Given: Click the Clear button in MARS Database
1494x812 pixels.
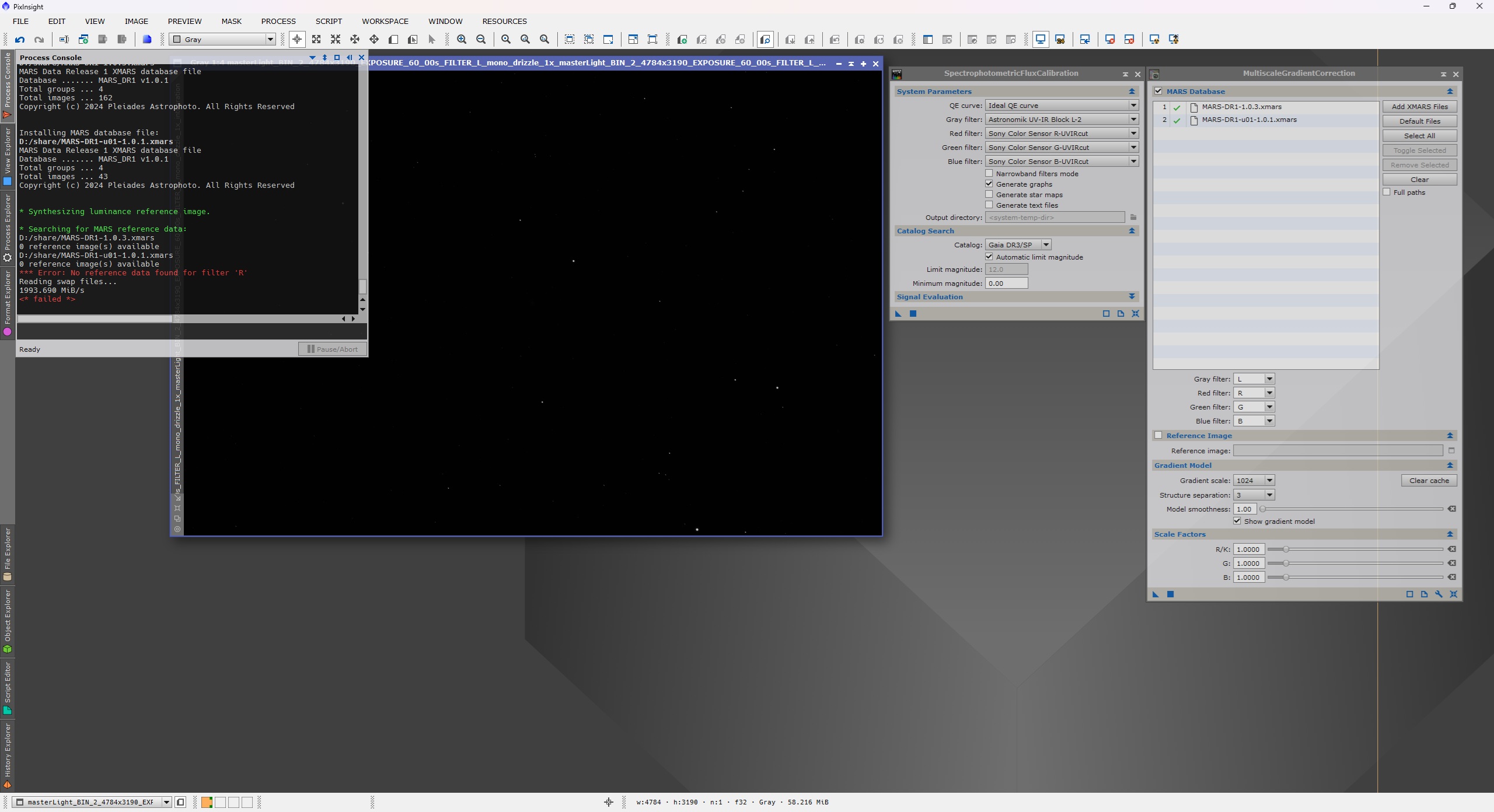Looking at the screenshot, I should 1419,180.
